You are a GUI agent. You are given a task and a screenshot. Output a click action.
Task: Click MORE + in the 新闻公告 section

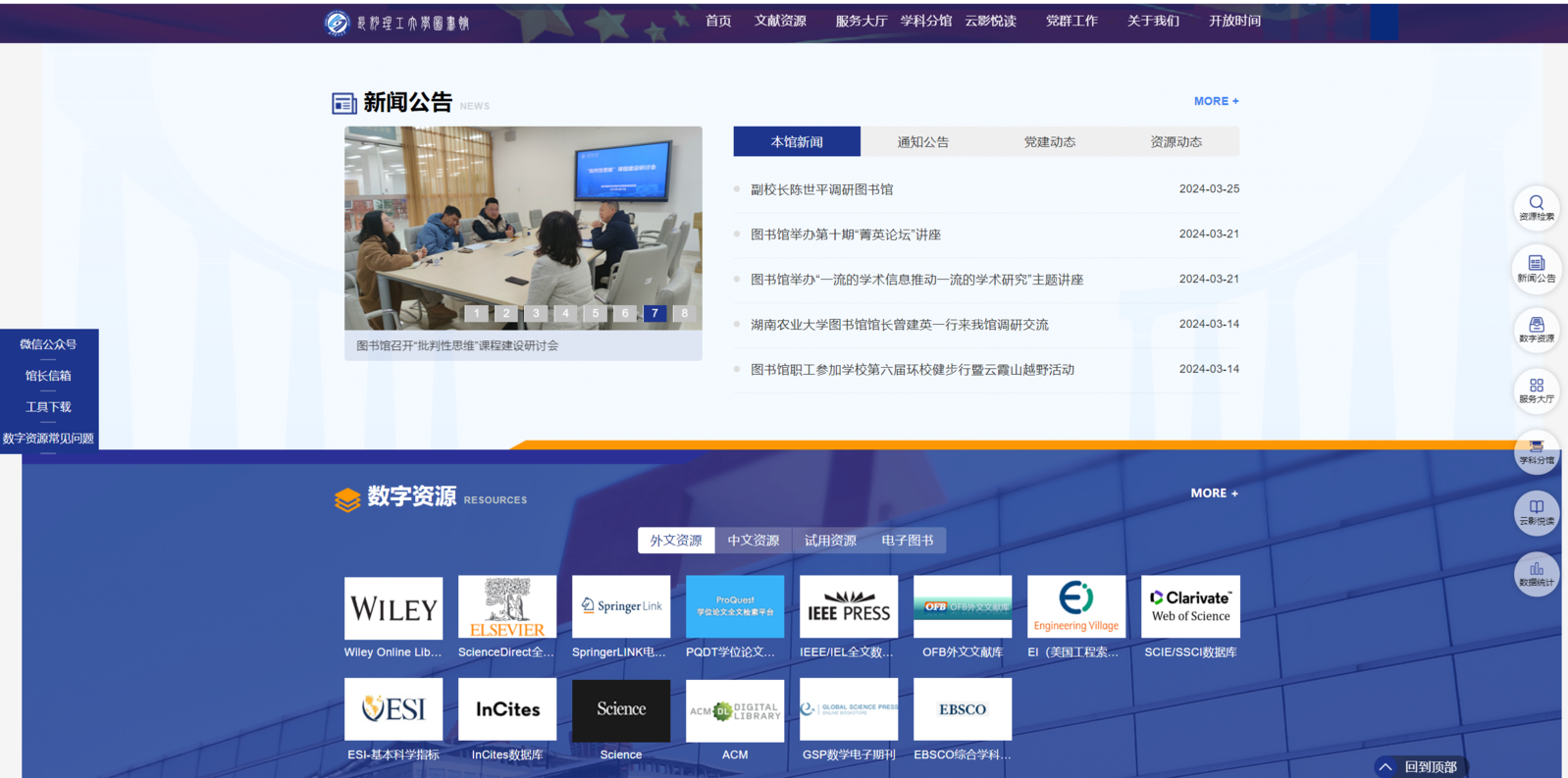(1217, 101)
